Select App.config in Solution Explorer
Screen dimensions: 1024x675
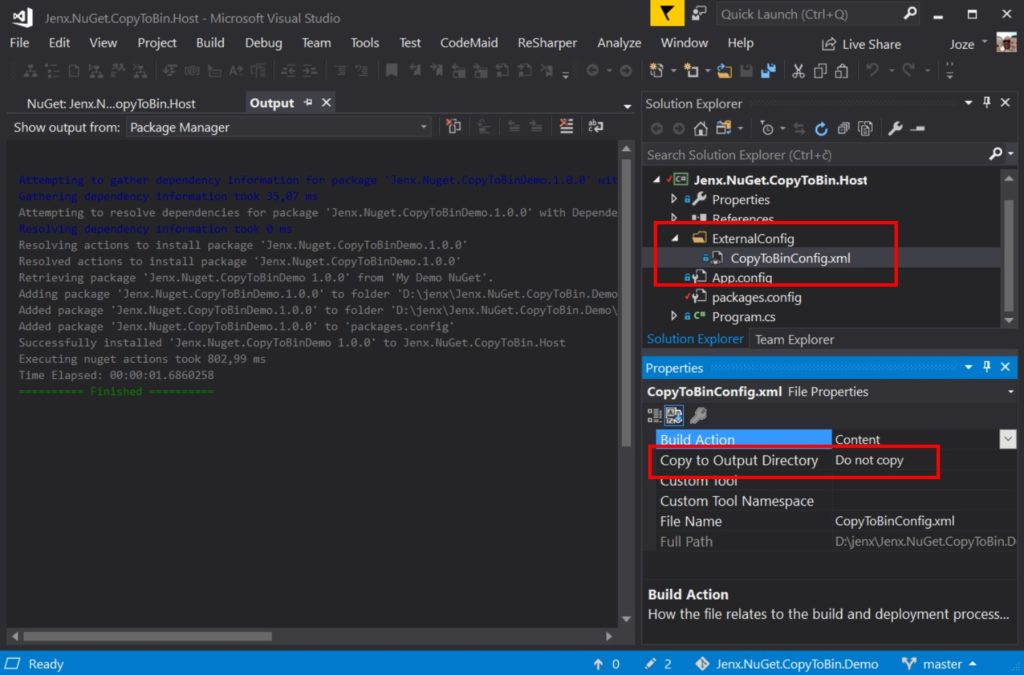(742, 277)
